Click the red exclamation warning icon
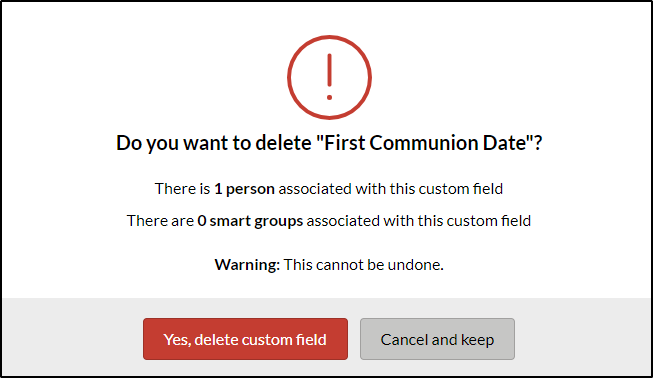The height and width of the screenshot is (378, 653). coord(329,77)
